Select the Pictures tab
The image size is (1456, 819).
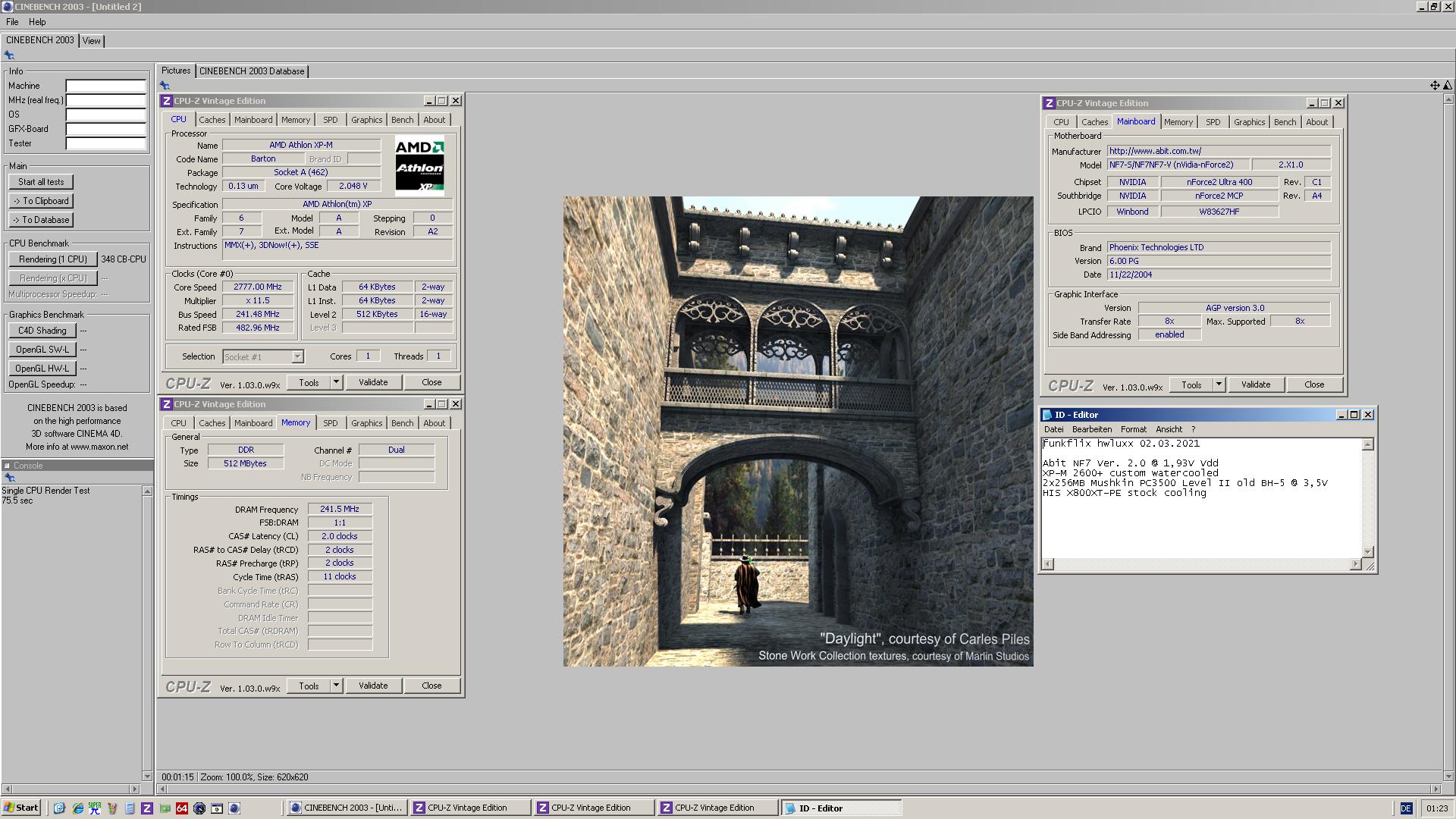(176, 71)
